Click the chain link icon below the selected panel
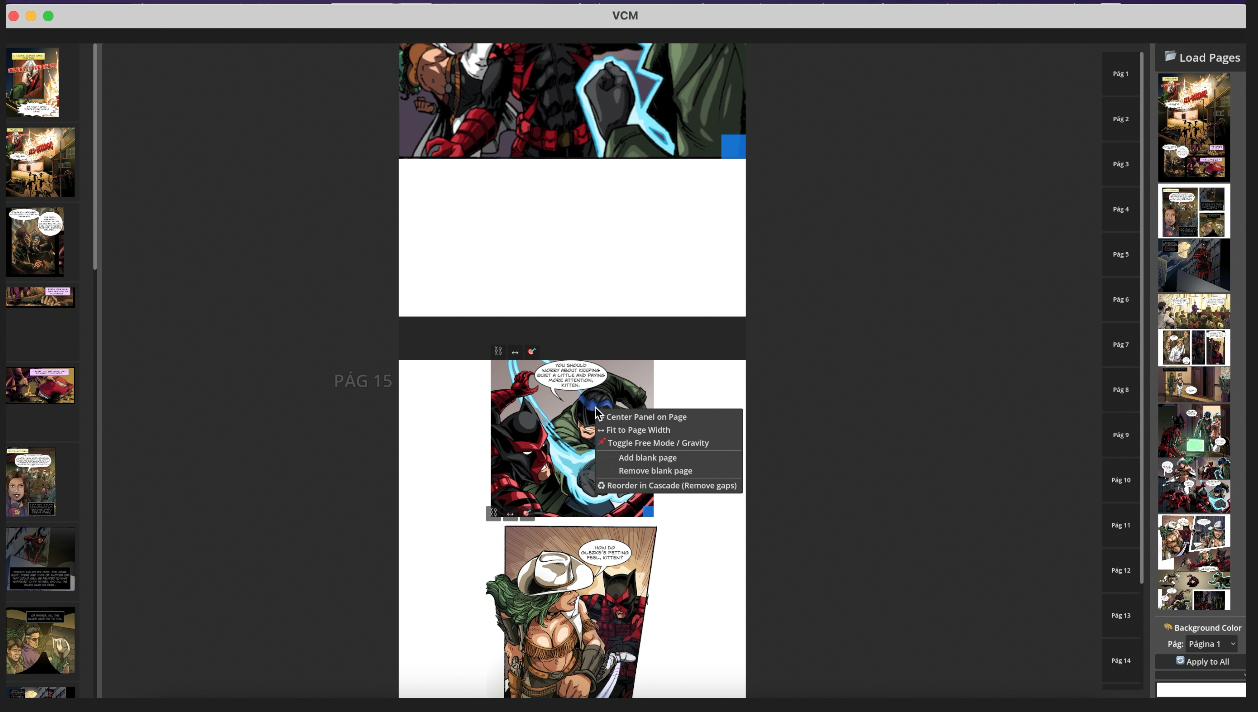Screen dimensions: 1258x712 coord(493,513)
